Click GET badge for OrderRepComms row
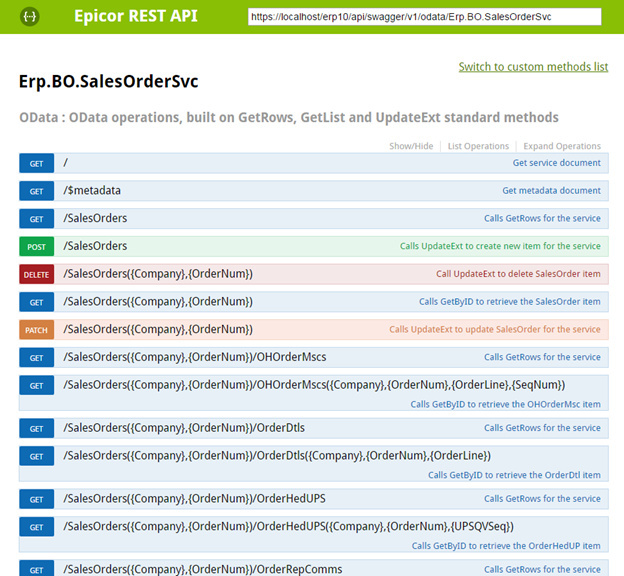This screenshot has width=624, height=576. click(x=36, y=569)
